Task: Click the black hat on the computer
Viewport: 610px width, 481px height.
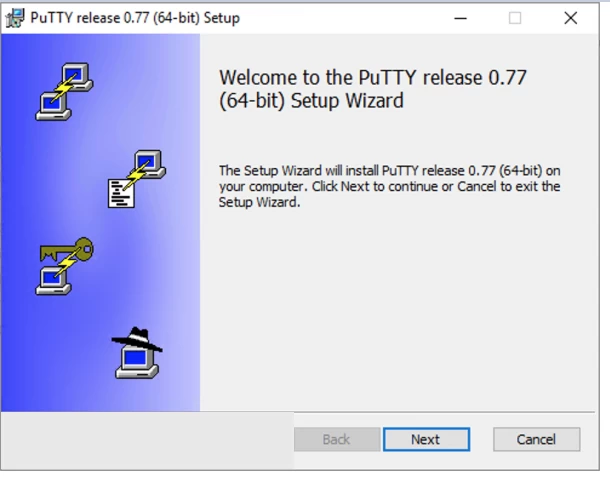Action: pyautogui.click(x=137, y=339)
